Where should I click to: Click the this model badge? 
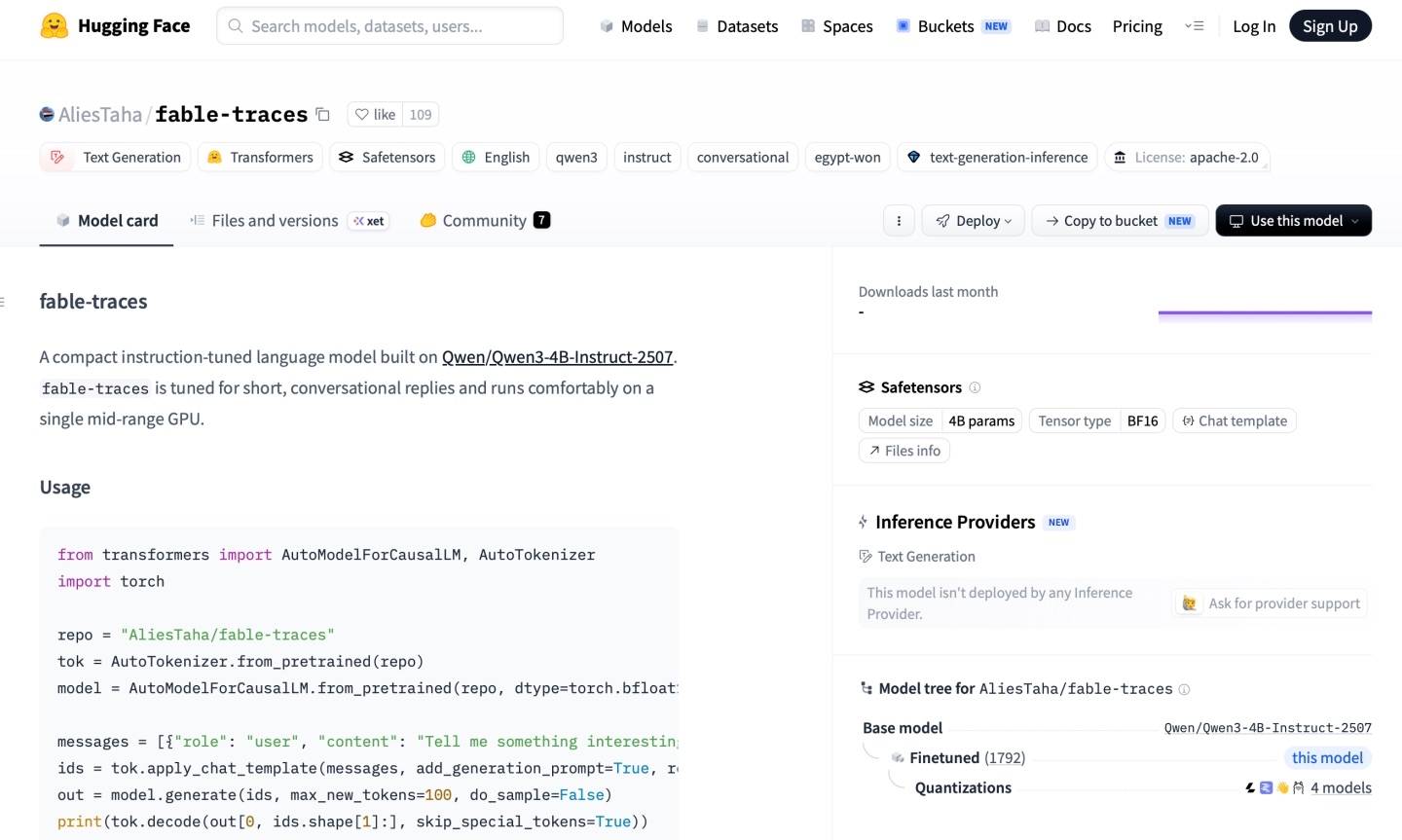pos(1327,758)
